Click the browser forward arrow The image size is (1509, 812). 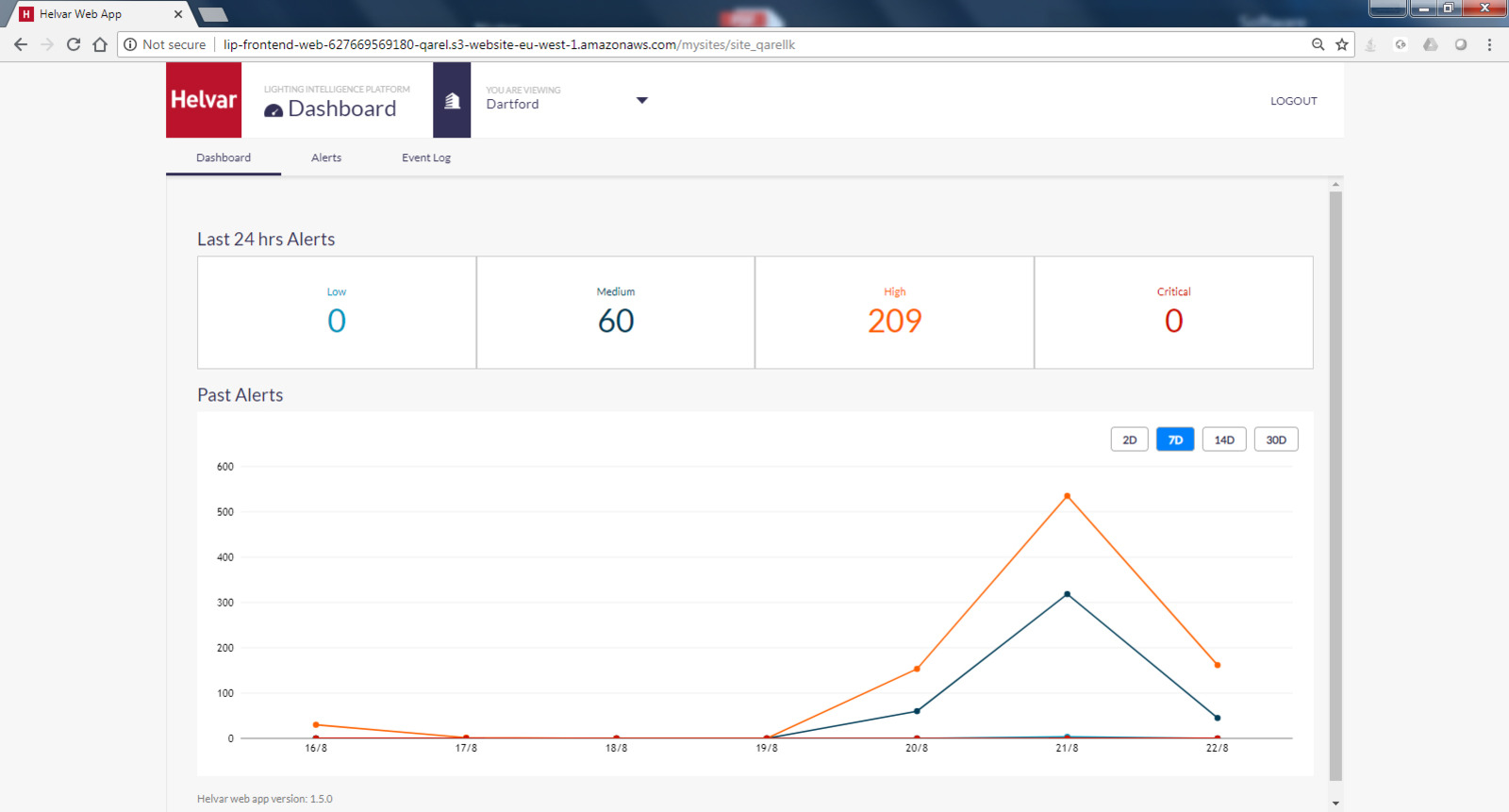[x=47, y=44]
